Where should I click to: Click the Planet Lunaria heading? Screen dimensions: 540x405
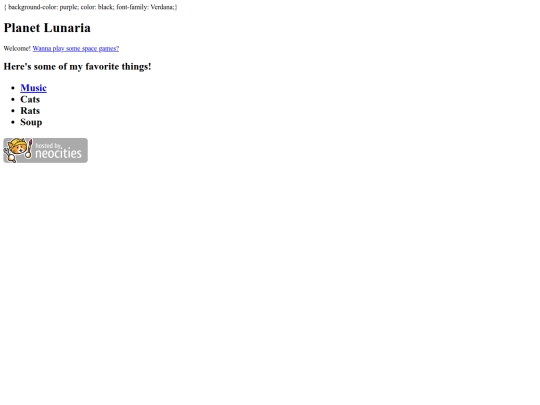[x=47, y=28]
